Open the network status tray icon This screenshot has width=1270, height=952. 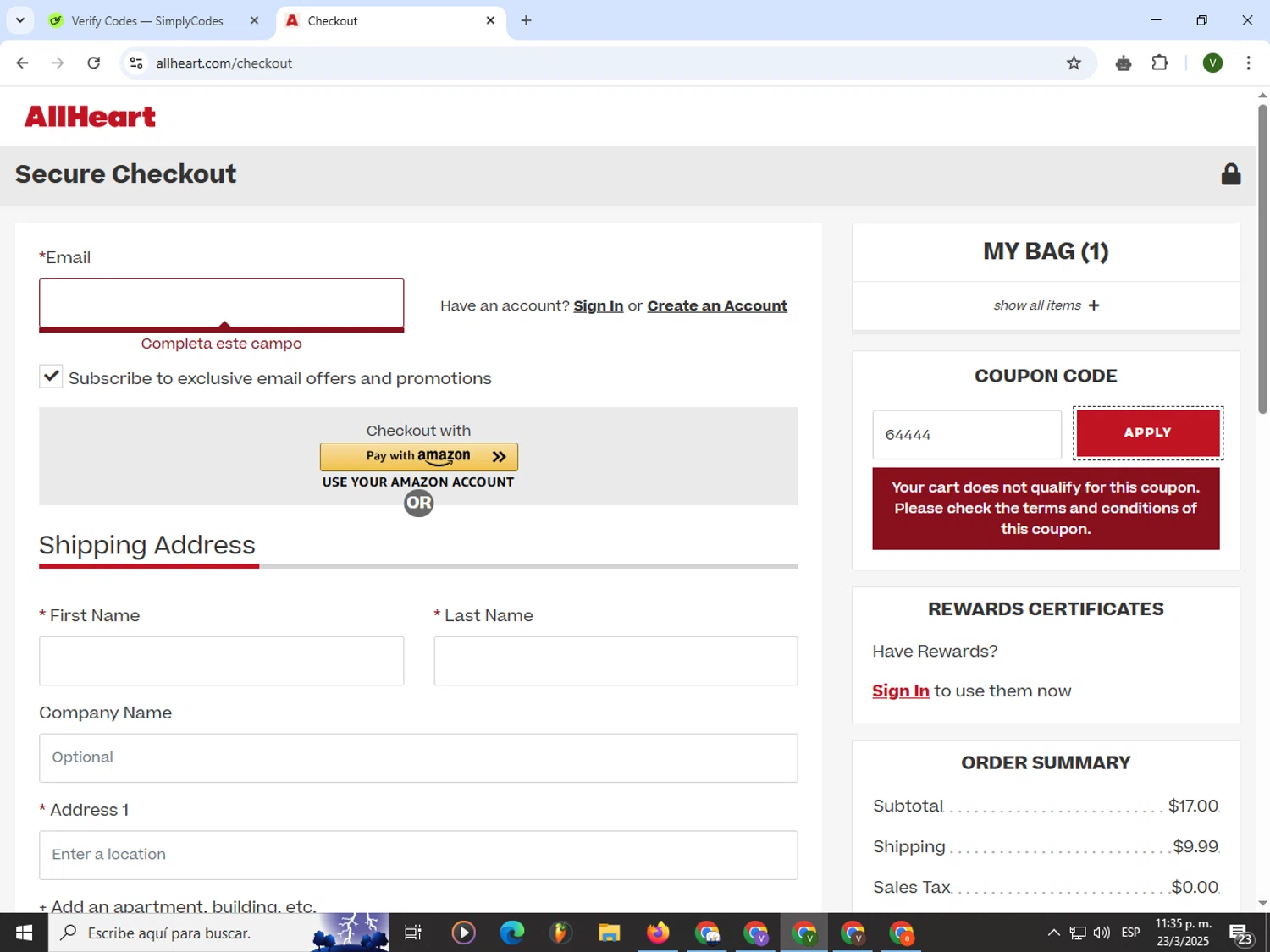(1077, 933)
